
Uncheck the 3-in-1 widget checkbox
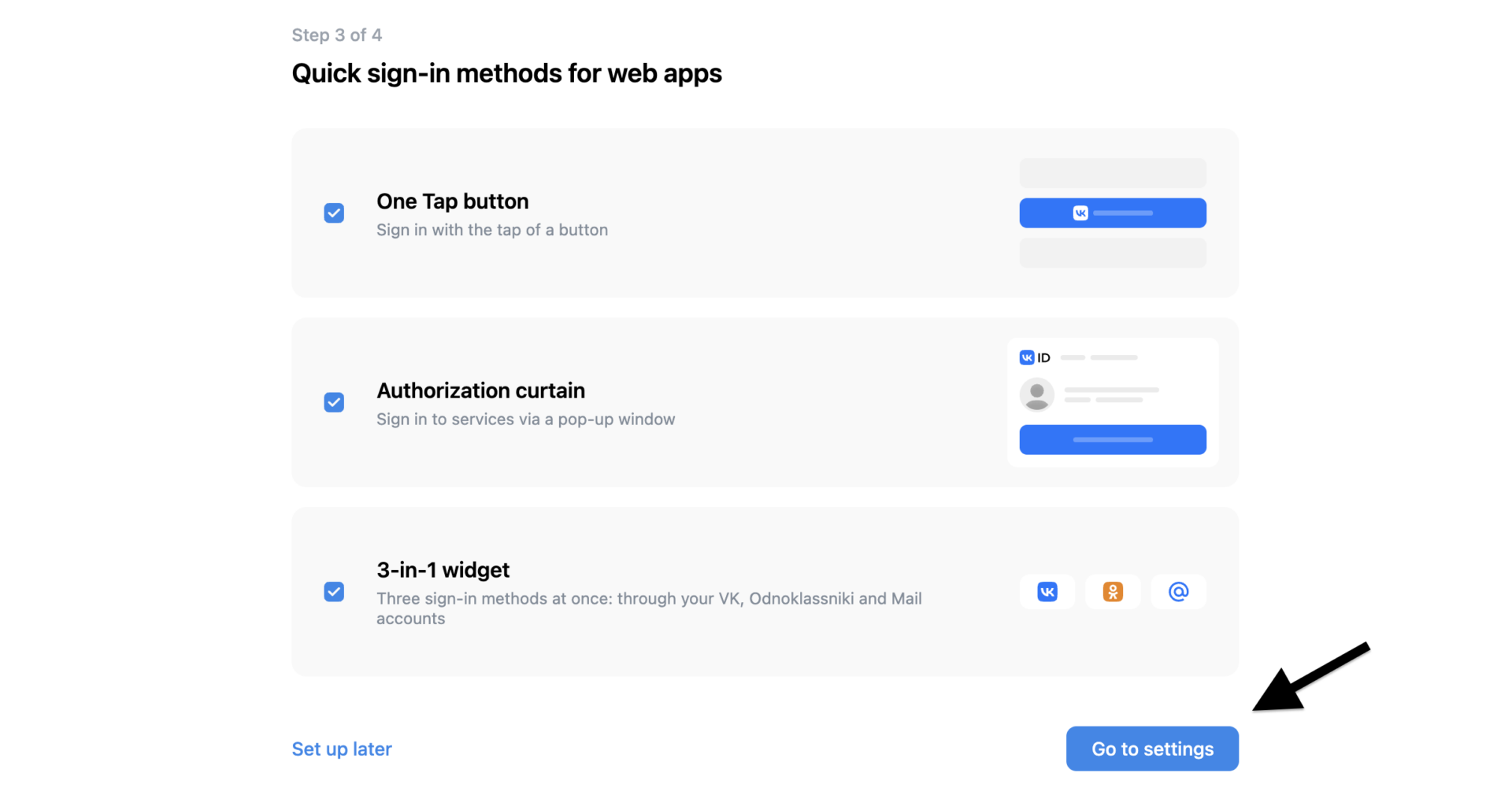334,592
